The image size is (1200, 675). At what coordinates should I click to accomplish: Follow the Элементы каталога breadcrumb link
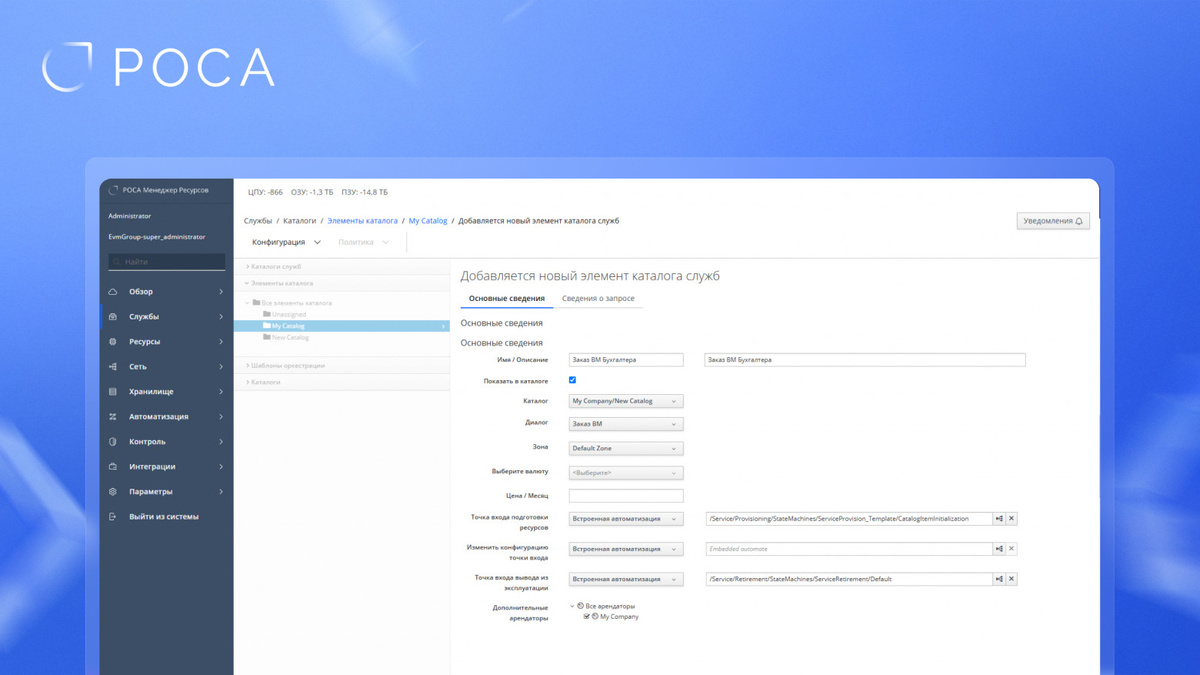(362, 221)
